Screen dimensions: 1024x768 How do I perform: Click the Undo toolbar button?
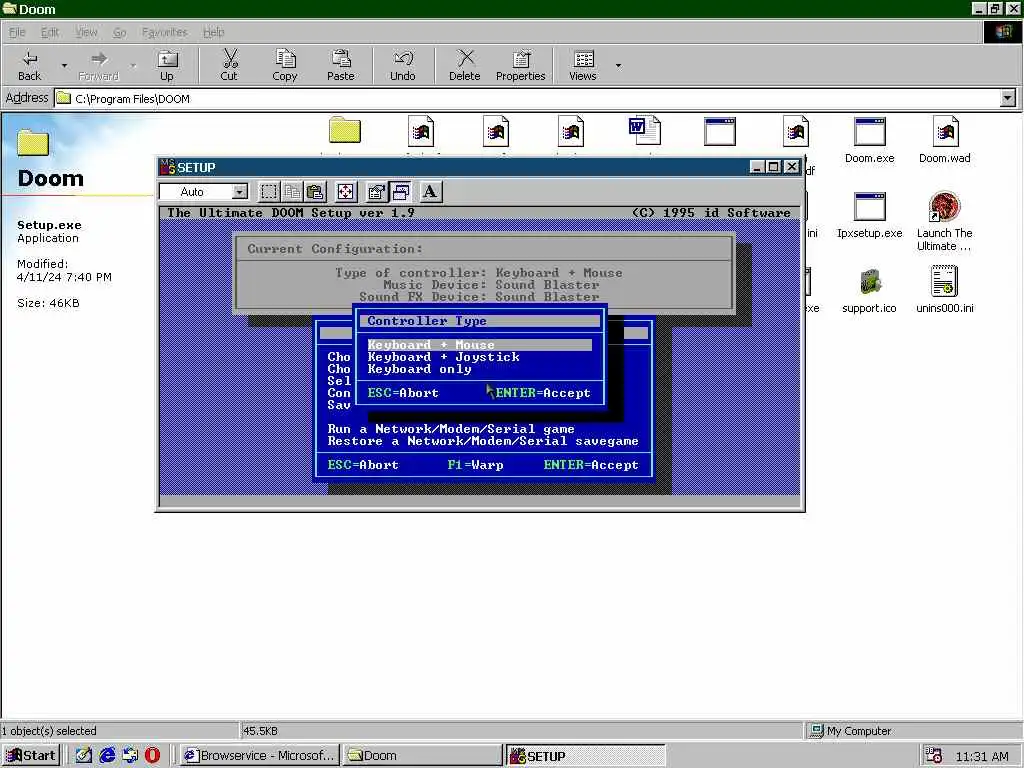click(403, 65)
